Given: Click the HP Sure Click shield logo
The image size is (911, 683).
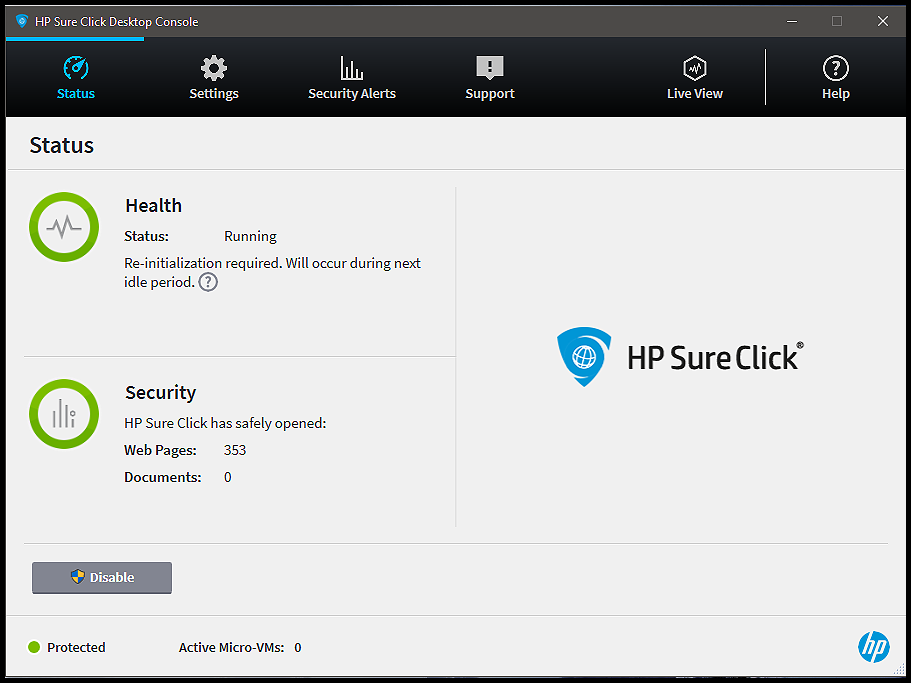Looking at the screenshot, I should coord(584,357).
